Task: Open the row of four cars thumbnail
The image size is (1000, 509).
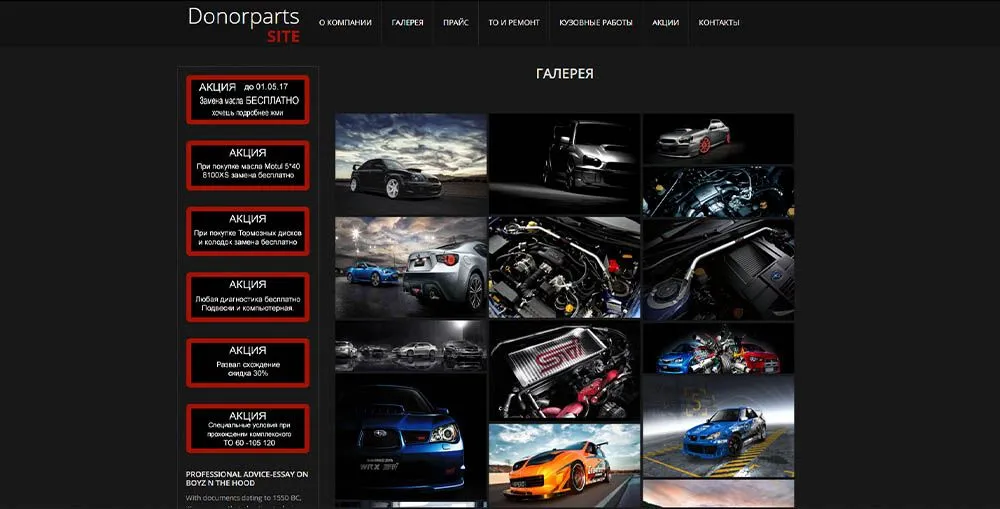Action: pyautogui.click(x=410, y=346)
